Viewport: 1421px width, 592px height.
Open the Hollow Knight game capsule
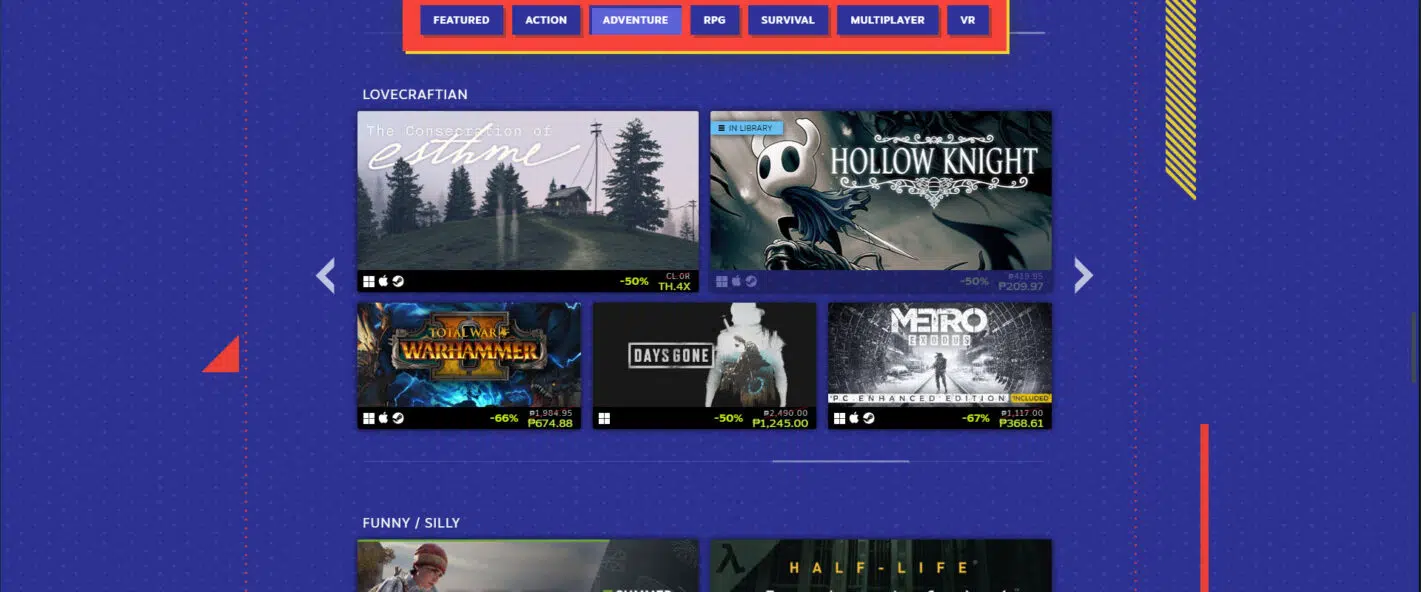click(x=881, y=201)
